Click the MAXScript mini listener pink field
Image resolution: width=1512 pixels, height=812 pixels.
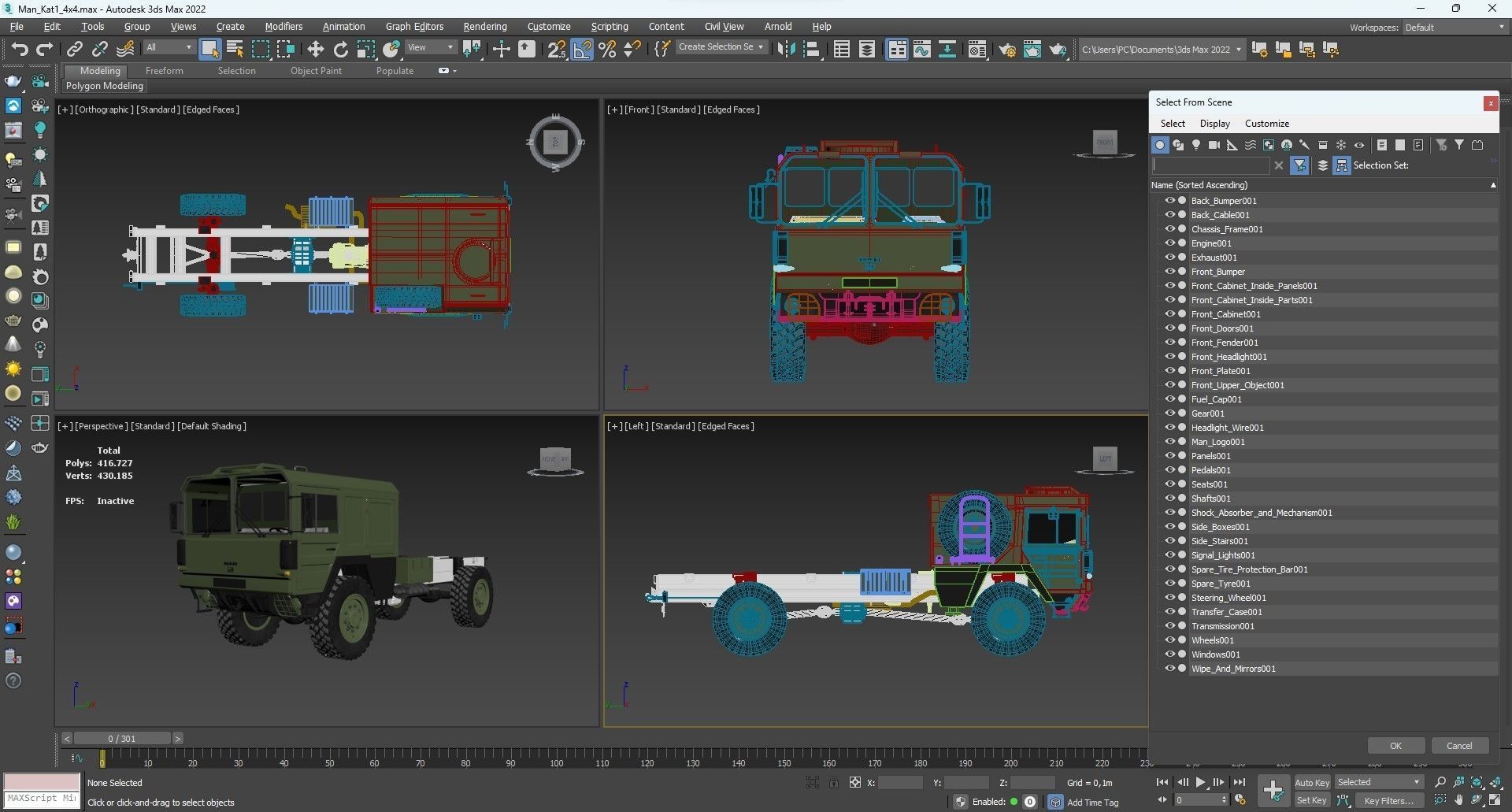point(42,781)
